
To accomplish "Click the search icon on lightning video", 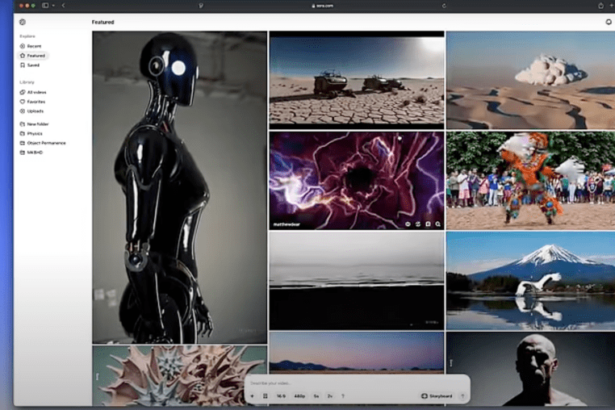I will [x=438, y=224].
